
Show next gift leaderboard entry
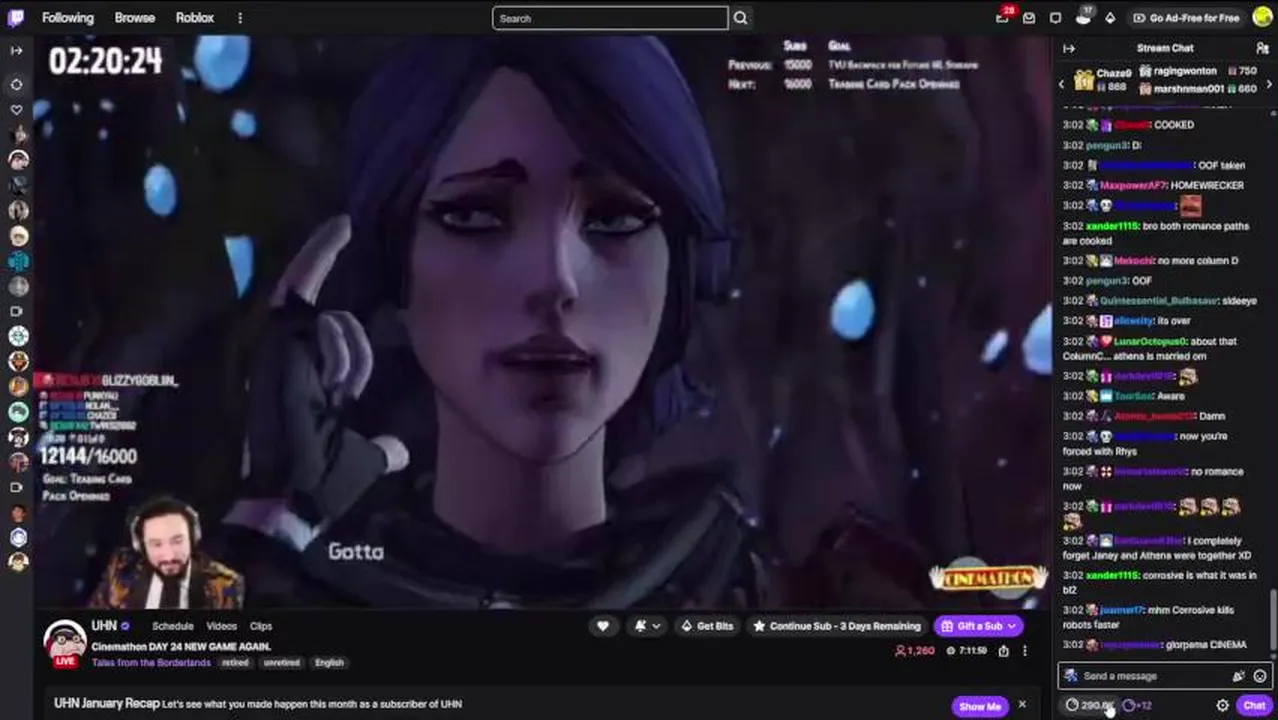pos(1270,85)
